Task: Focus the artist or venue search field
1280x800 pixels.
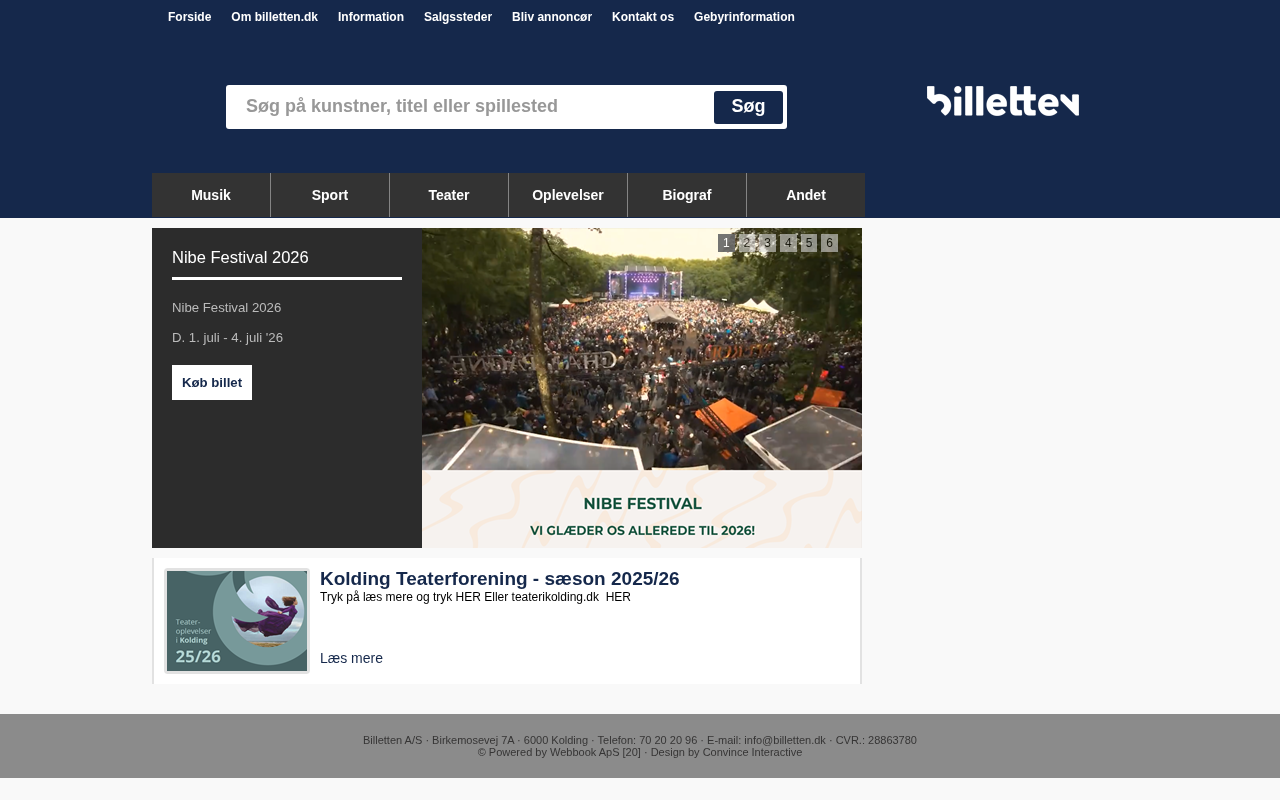Action: 470,107
